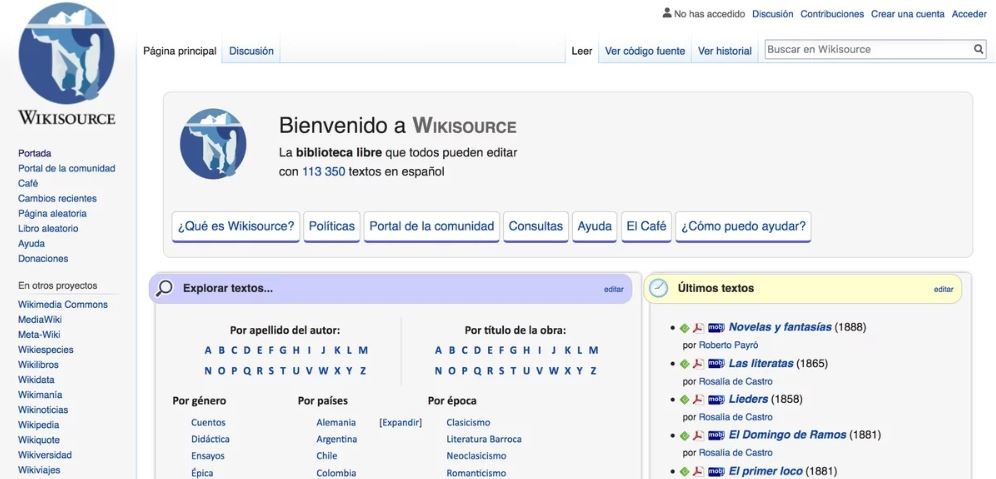
Task: Click the magnifying glass icon in Explorar textos header
Action: pyautogui.click(x=165, y=288)
